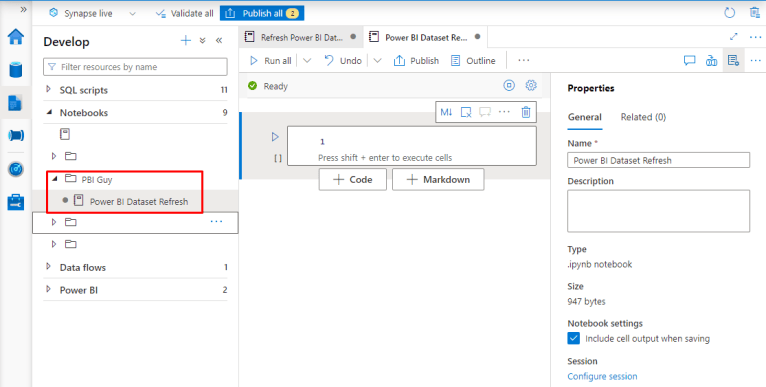Open the Run all dropdown arrow

click(x=307, y=61)
